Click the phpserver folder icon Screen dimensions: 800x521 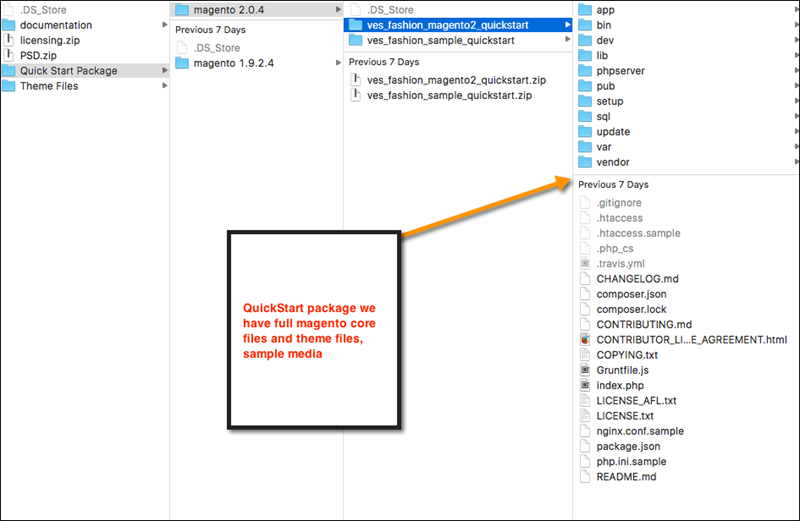pos(585,71)
